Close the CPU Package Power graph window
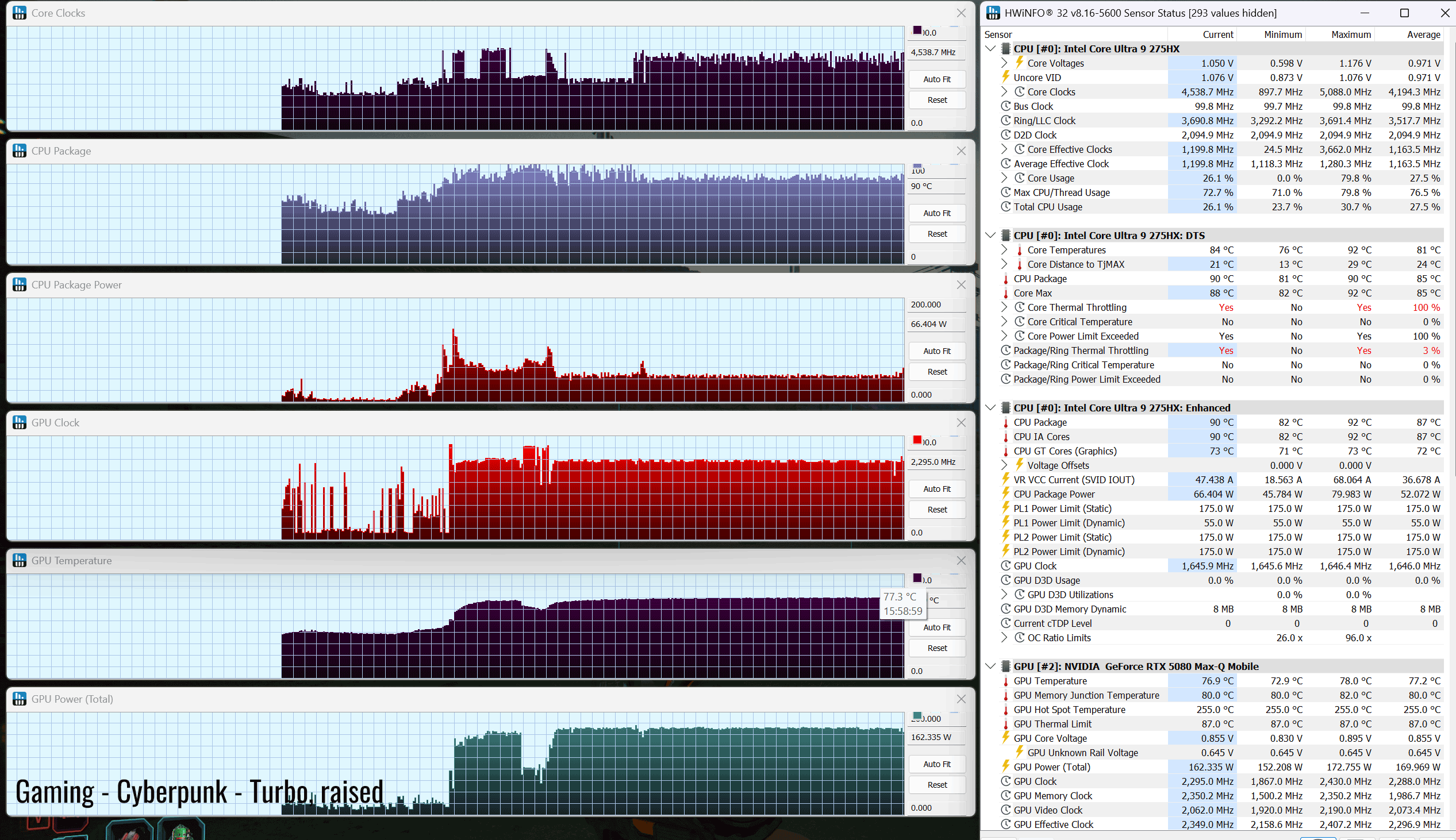Screen dimensions: 1456x840 coord(962,284)
